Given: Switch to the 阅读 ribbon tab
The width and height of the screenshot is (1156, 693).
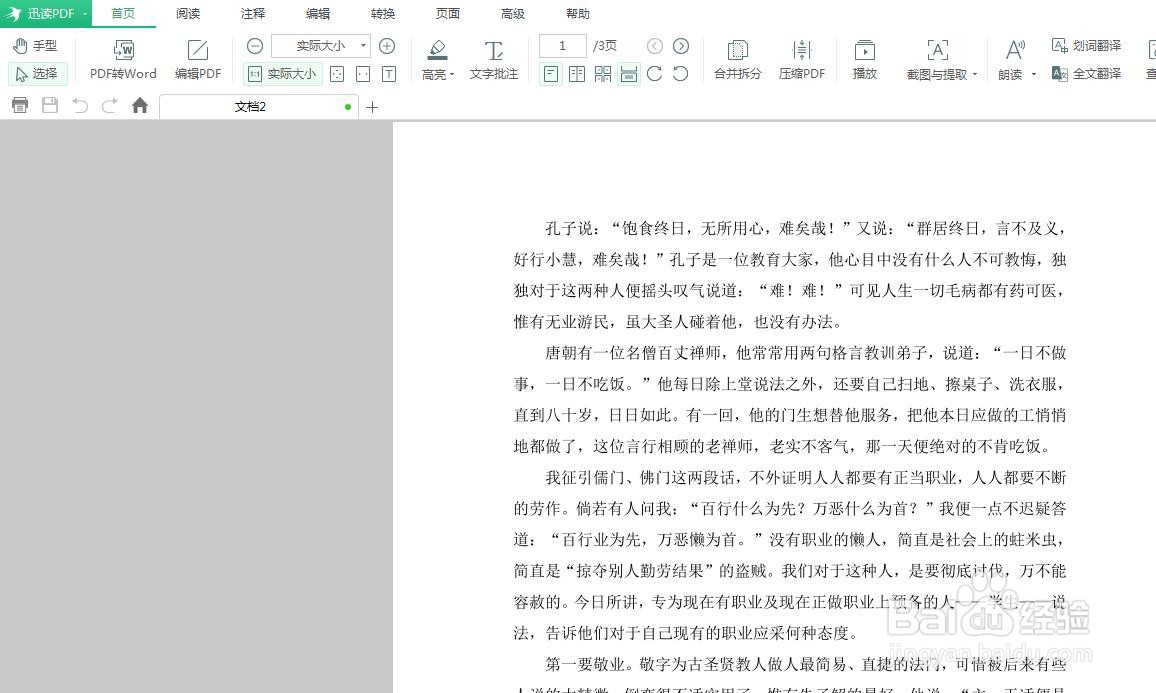Looking at the screenshot, I should 188,14.
